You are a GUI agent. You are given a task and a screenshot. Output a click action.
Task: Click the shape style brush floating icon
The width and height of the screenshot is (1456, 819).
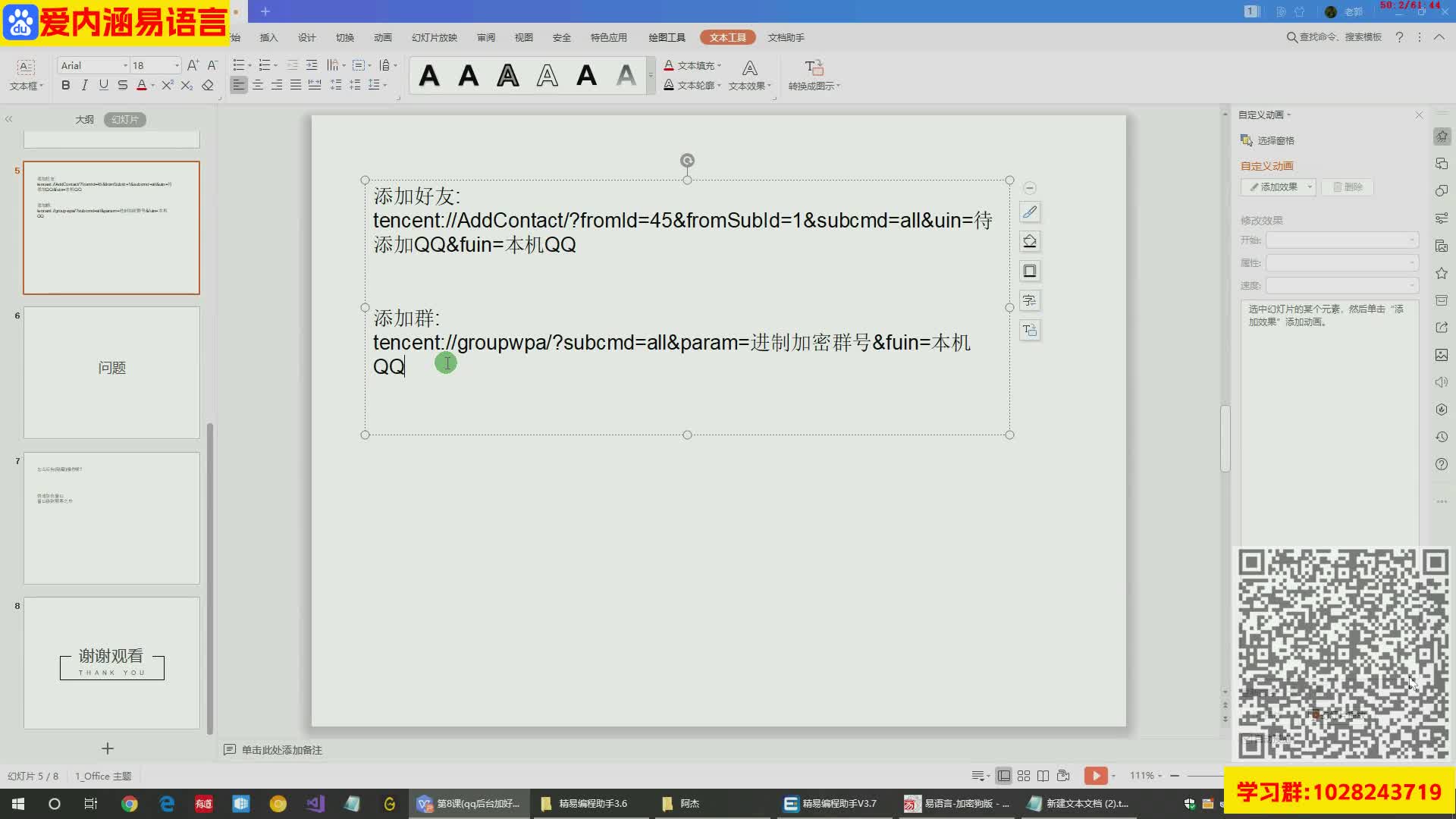click(x=1030, y=212)
